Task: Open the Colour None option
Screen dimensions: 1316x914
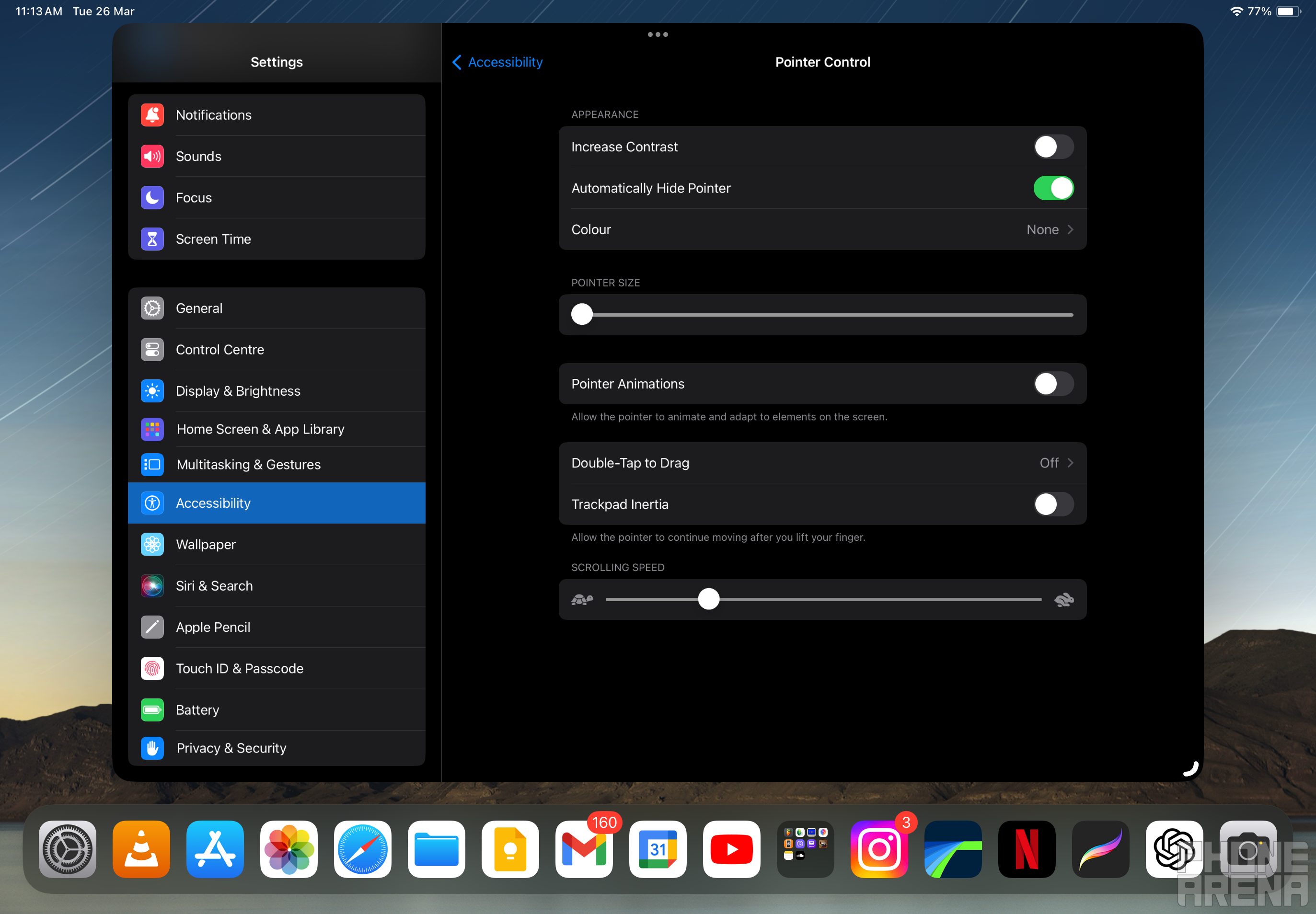Action: click(x=822, y=229)
